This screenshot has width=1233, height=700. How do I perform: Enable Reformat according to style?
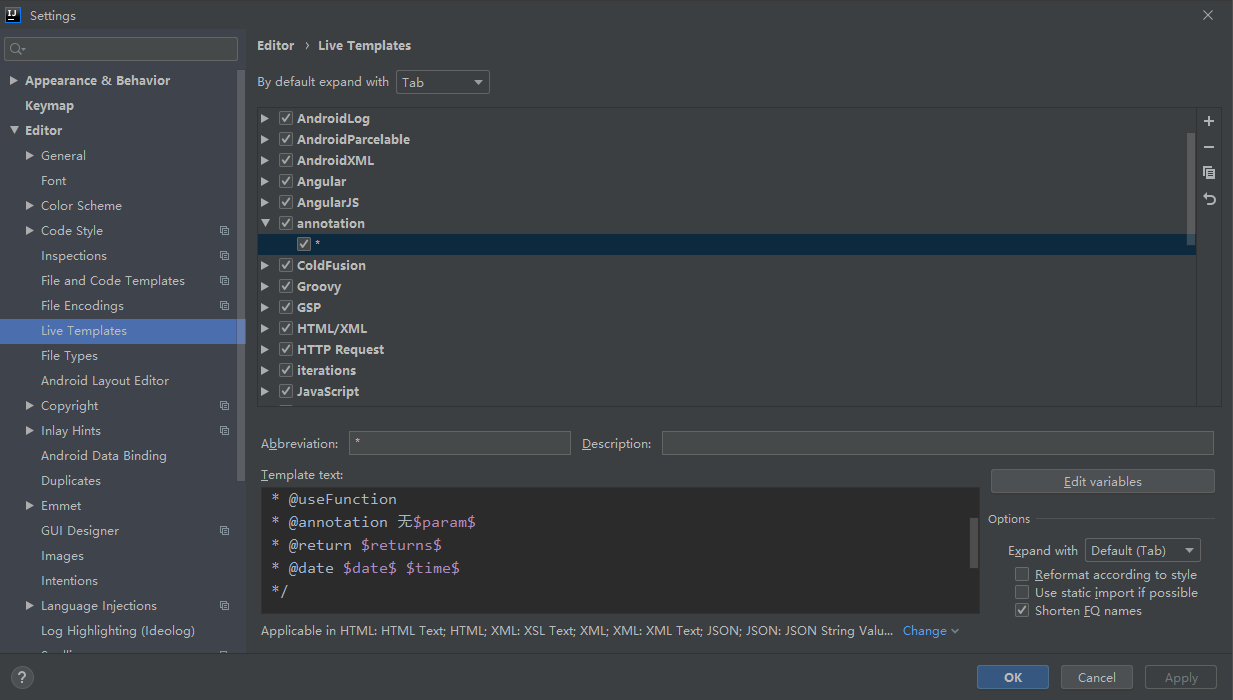click(x=1022, y=575)
